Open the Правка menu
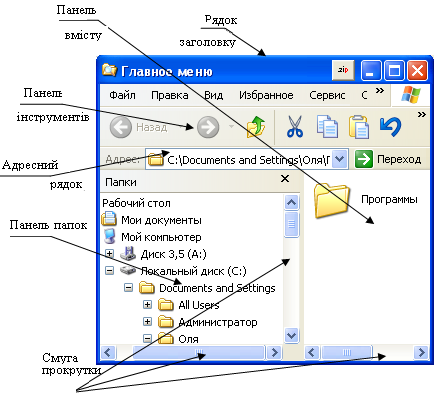The height and width of the screenshot is (394, 435). pos(170,95)
